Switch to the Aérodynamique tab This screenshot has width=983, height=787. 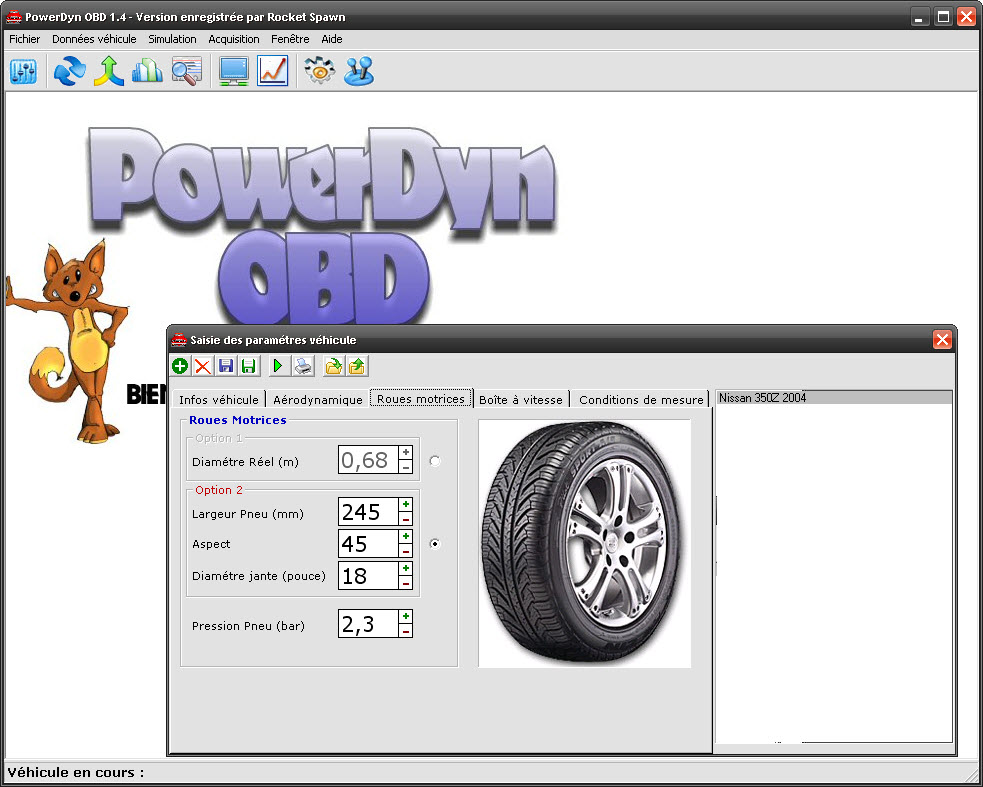point(318,399)
